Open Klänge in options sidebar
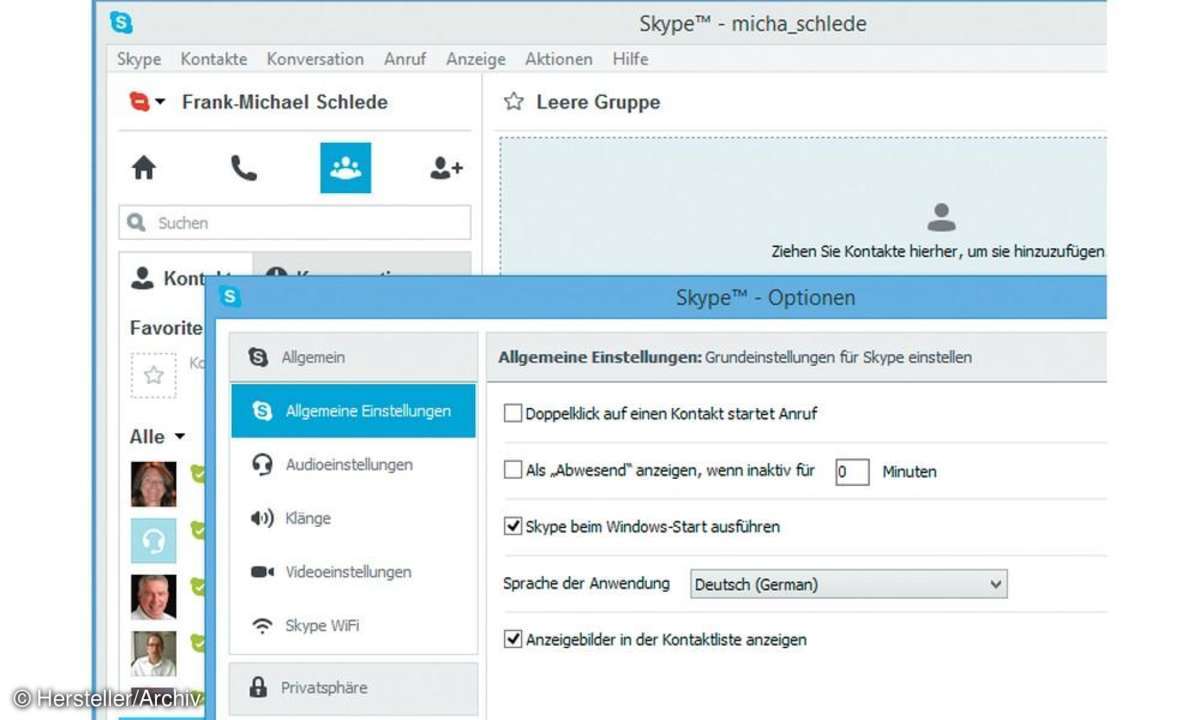The height and width of the screenshot is (720, 1200). tap(353, 518)
